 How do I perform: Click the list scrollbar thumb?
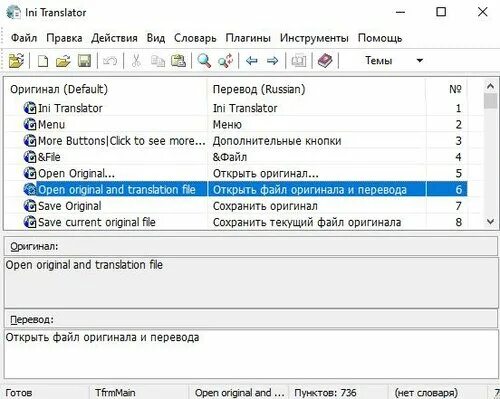coord(490,101)
